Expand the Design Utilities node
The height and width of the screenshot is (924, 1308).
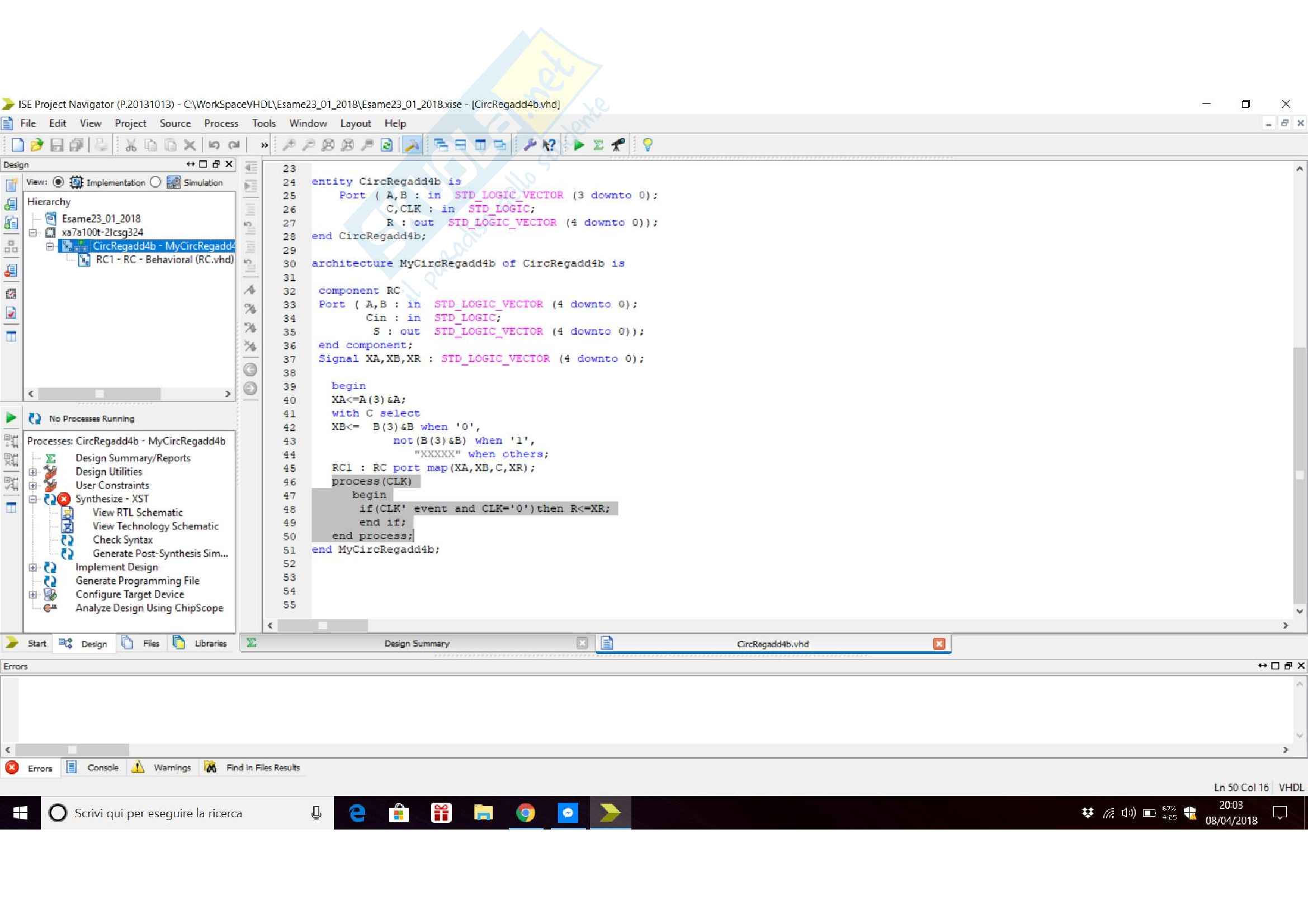33,472
